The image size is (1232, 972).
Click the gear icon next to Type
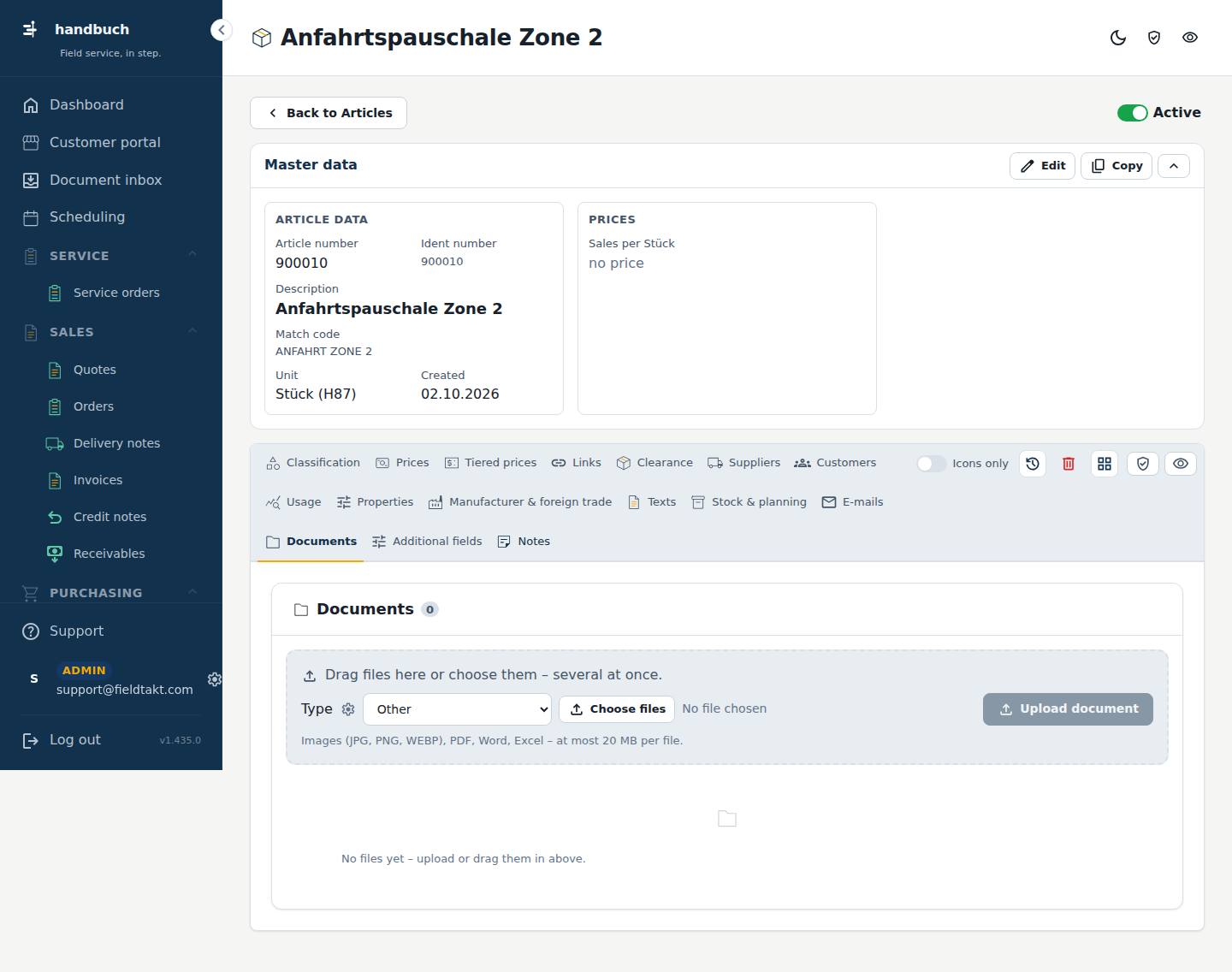[x=348, y=709]
